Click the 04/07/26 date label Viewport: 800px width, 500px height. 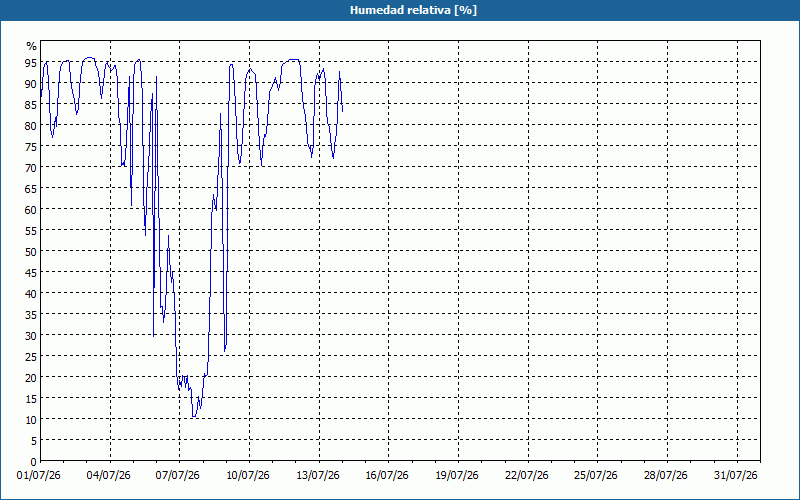[x=109, y=476]
